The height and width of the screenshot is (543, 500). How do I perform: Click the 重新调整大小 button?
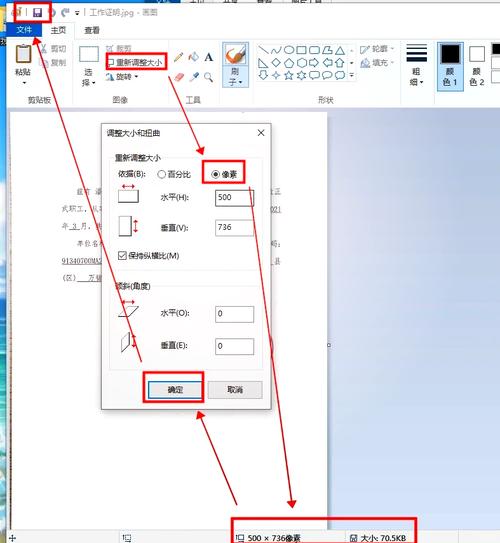pyautogui.click(x=134, y=62)
